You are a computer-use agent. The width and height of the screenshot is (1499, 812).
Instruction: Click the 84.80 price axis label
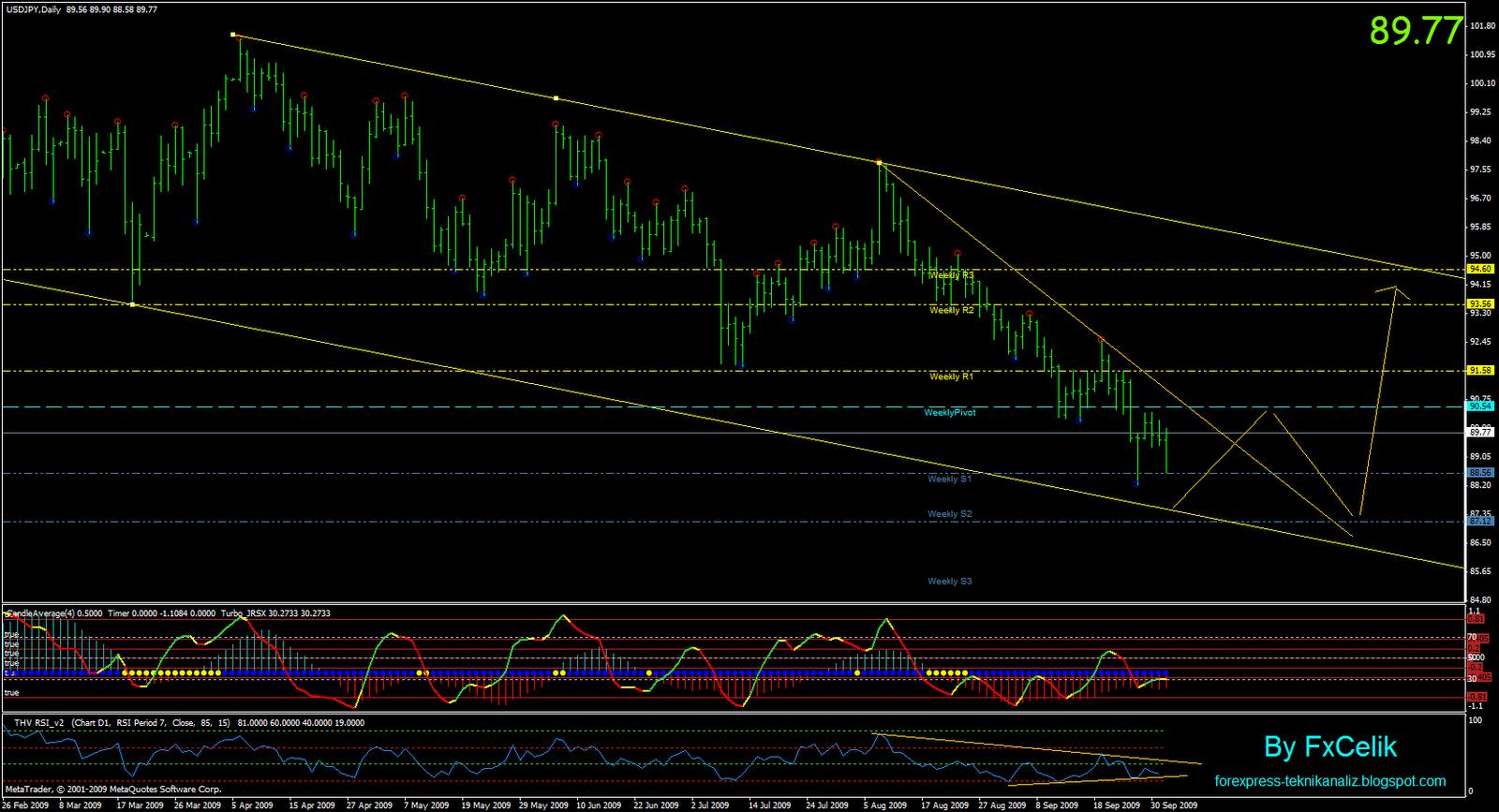1481,600
